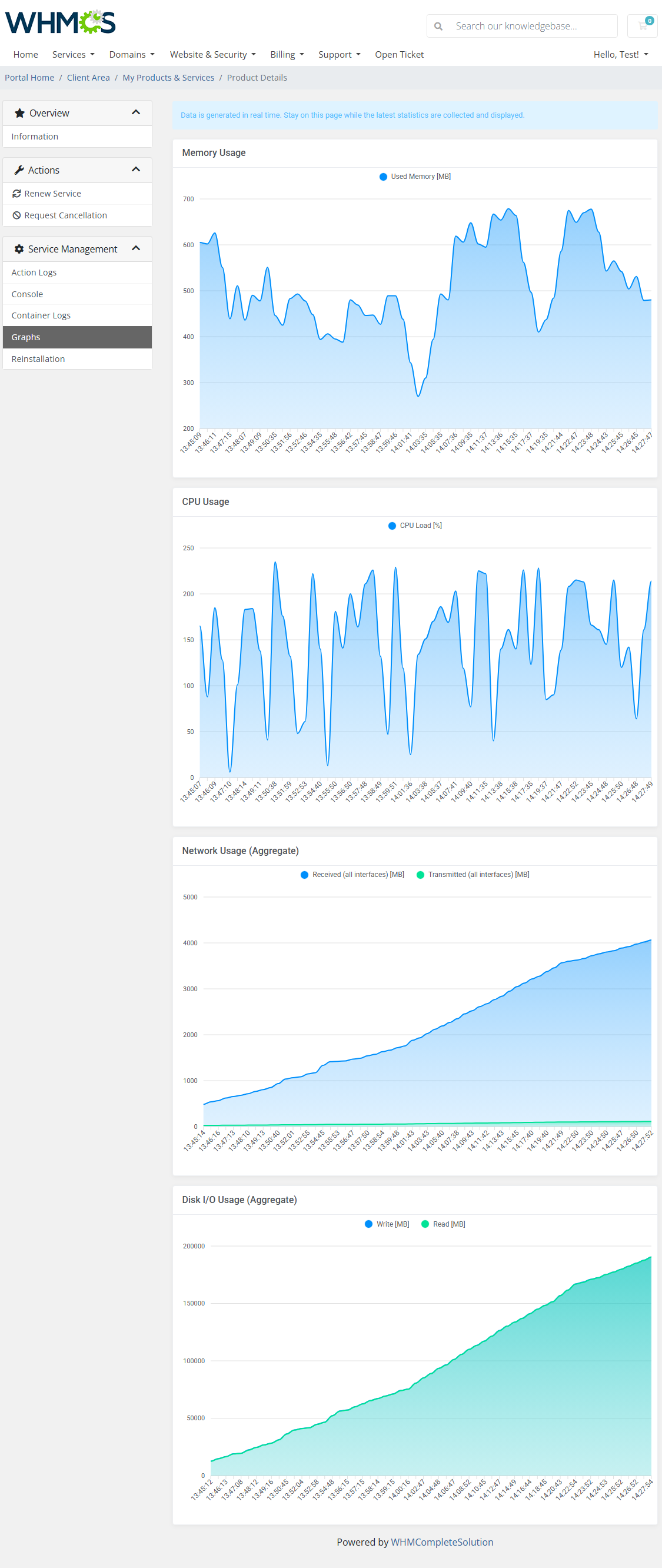The height and width of the screenshot is (1568, 662).
Task: Open the WHMCompleteSolution footer link
Action: (x=442, y=1542)
